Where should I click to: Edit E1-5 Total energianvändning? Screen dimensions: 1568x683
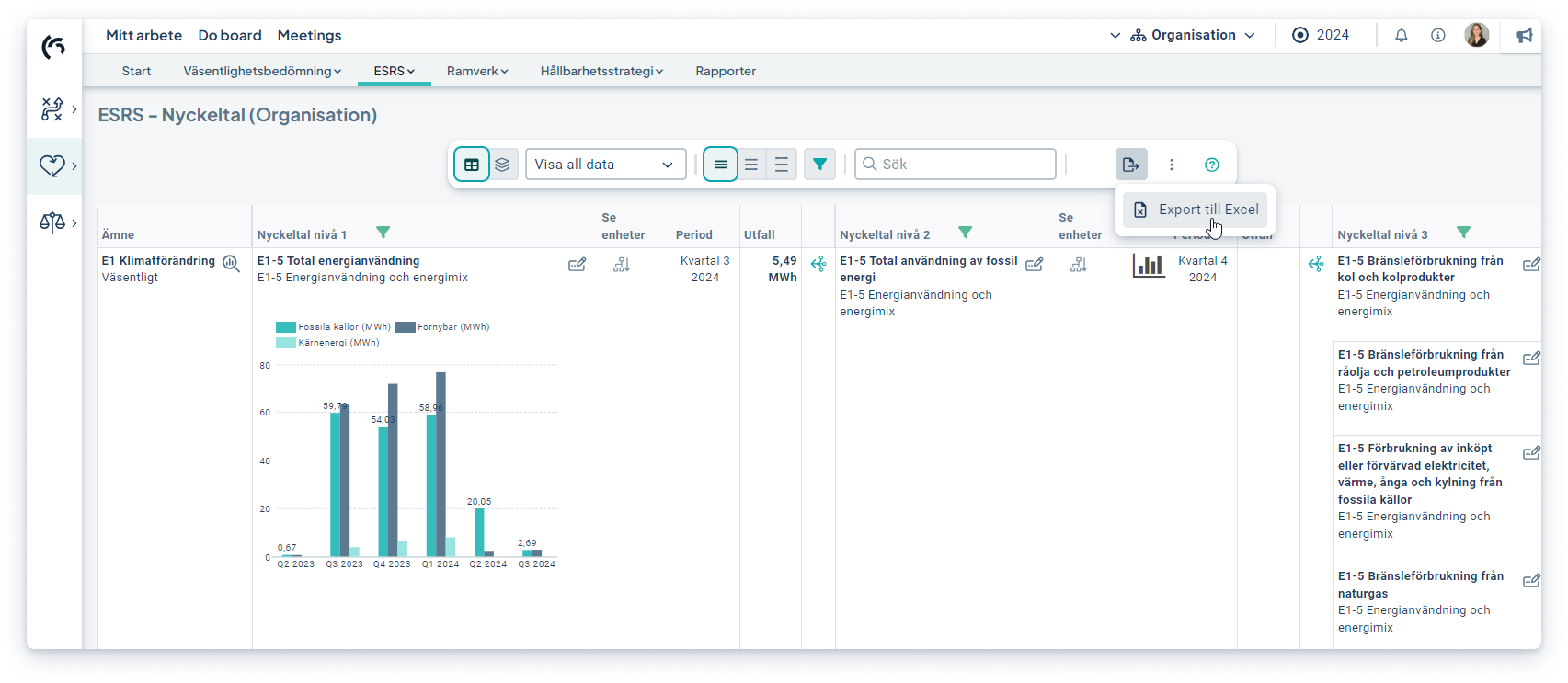pos(578,265)
